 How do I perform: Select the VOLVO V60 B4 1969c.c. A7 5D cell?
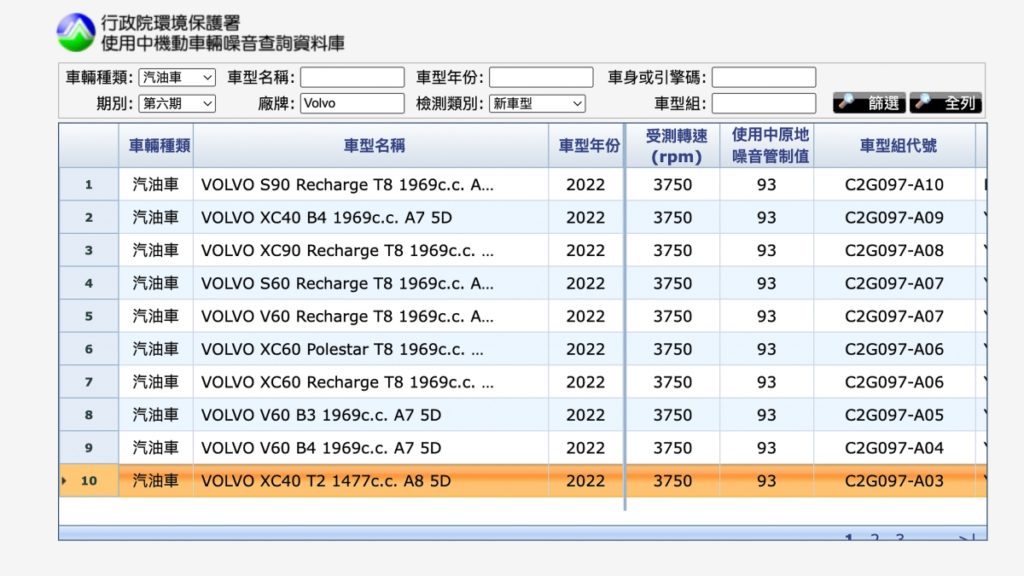(371, 448)
